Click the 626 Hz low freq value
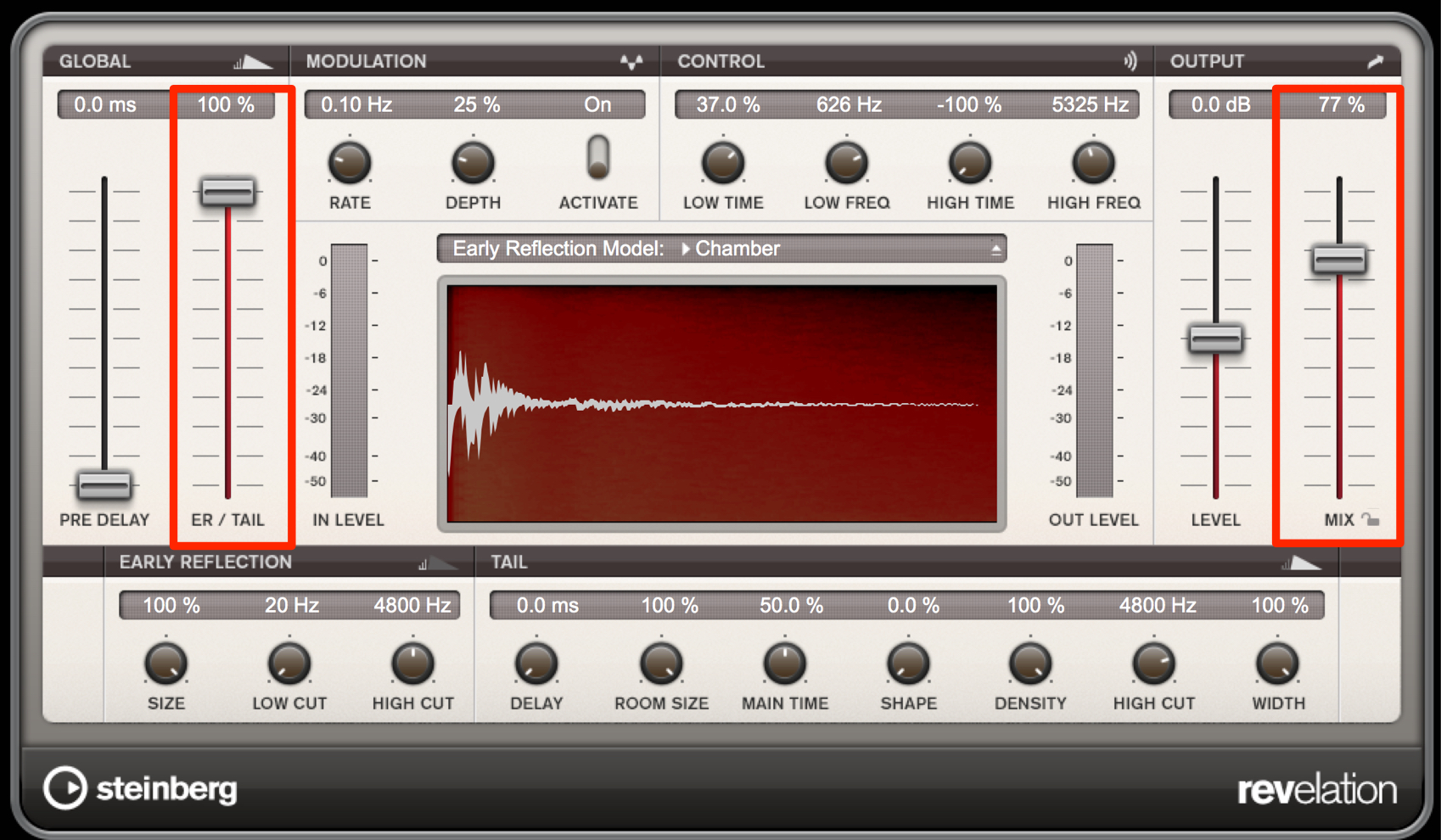The image size is (1441, 840). pyautogui.click(x=849, y=104)
